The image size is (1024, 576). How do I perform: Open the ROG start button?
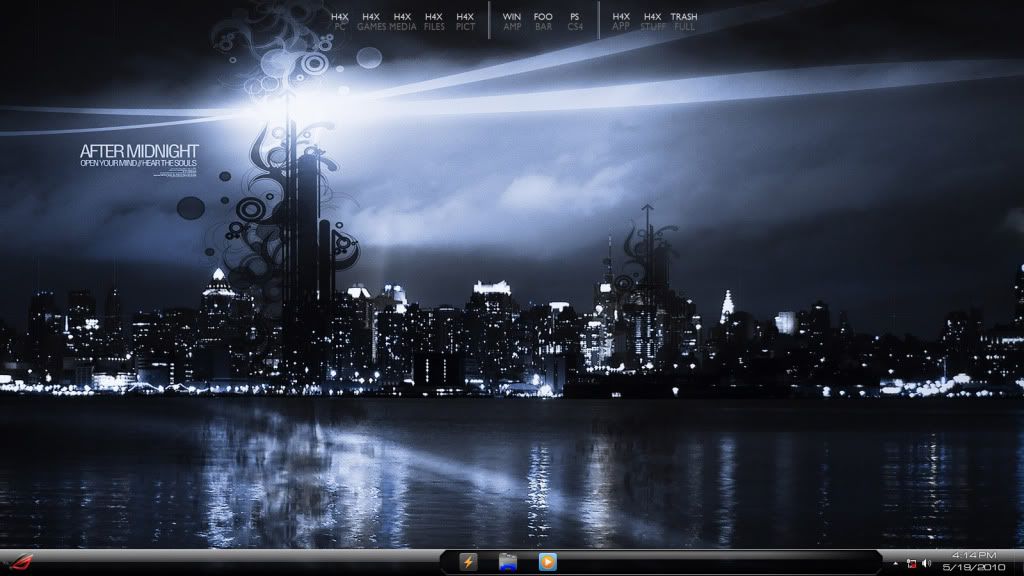tap(19, 560)
